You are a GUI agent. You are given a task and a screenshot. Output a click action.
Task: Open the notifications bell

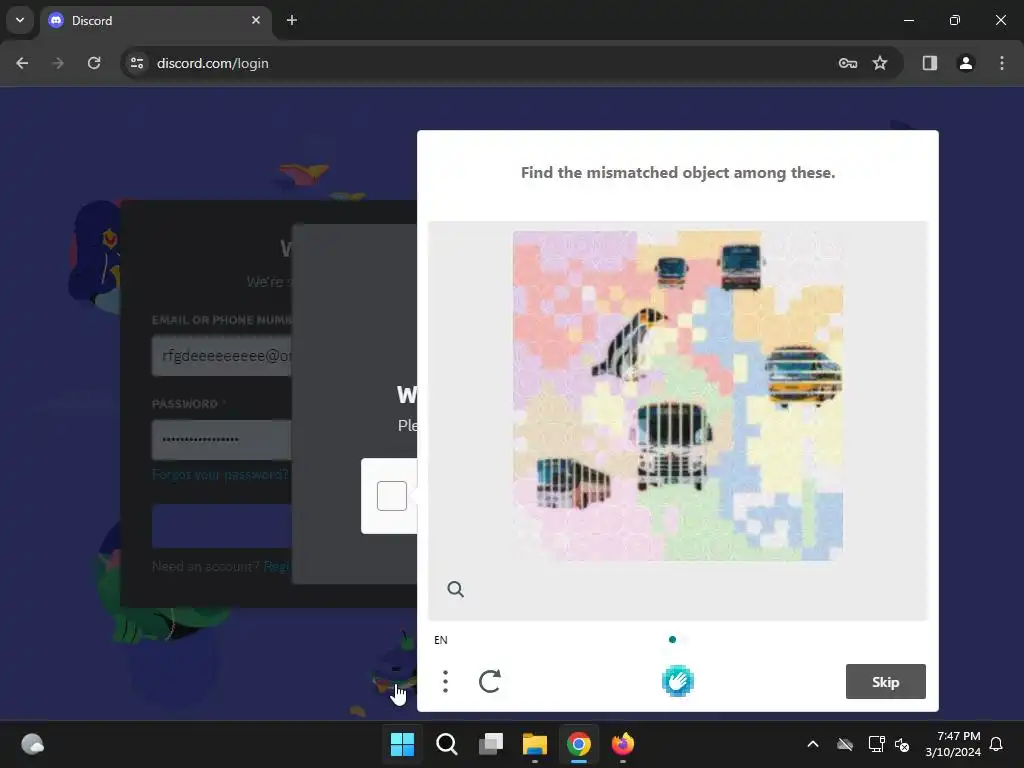(997, 744)
